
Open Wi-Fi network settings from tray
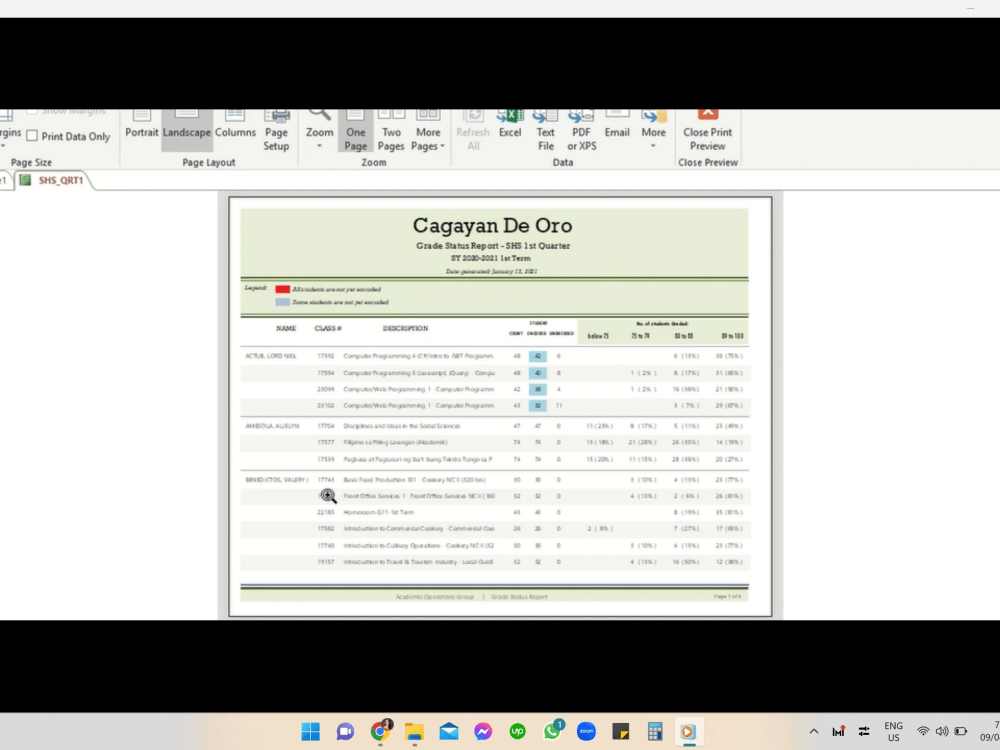point(923,732)
